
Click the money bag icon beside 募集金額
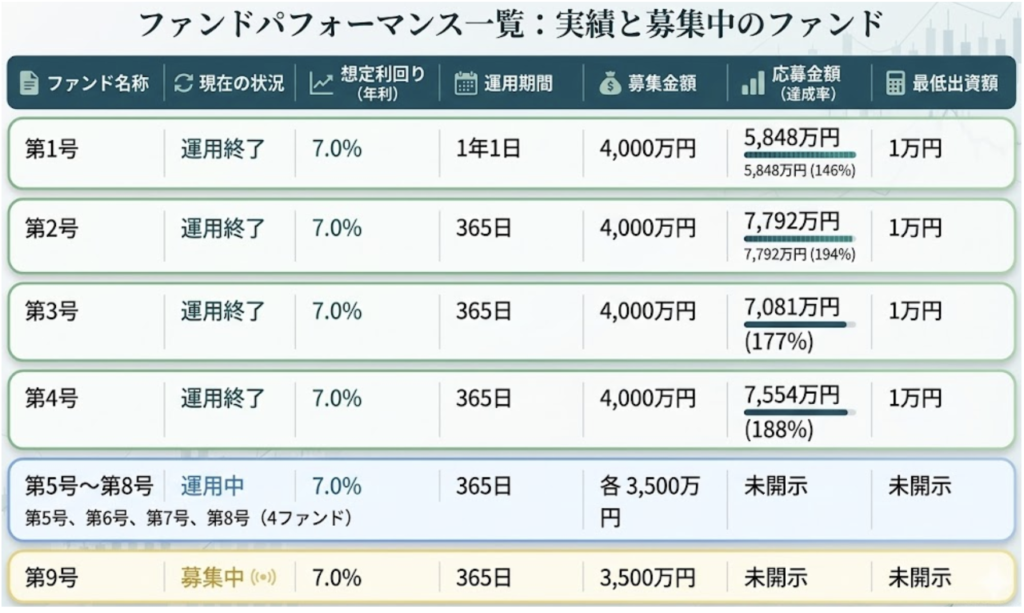click(610, 84)
